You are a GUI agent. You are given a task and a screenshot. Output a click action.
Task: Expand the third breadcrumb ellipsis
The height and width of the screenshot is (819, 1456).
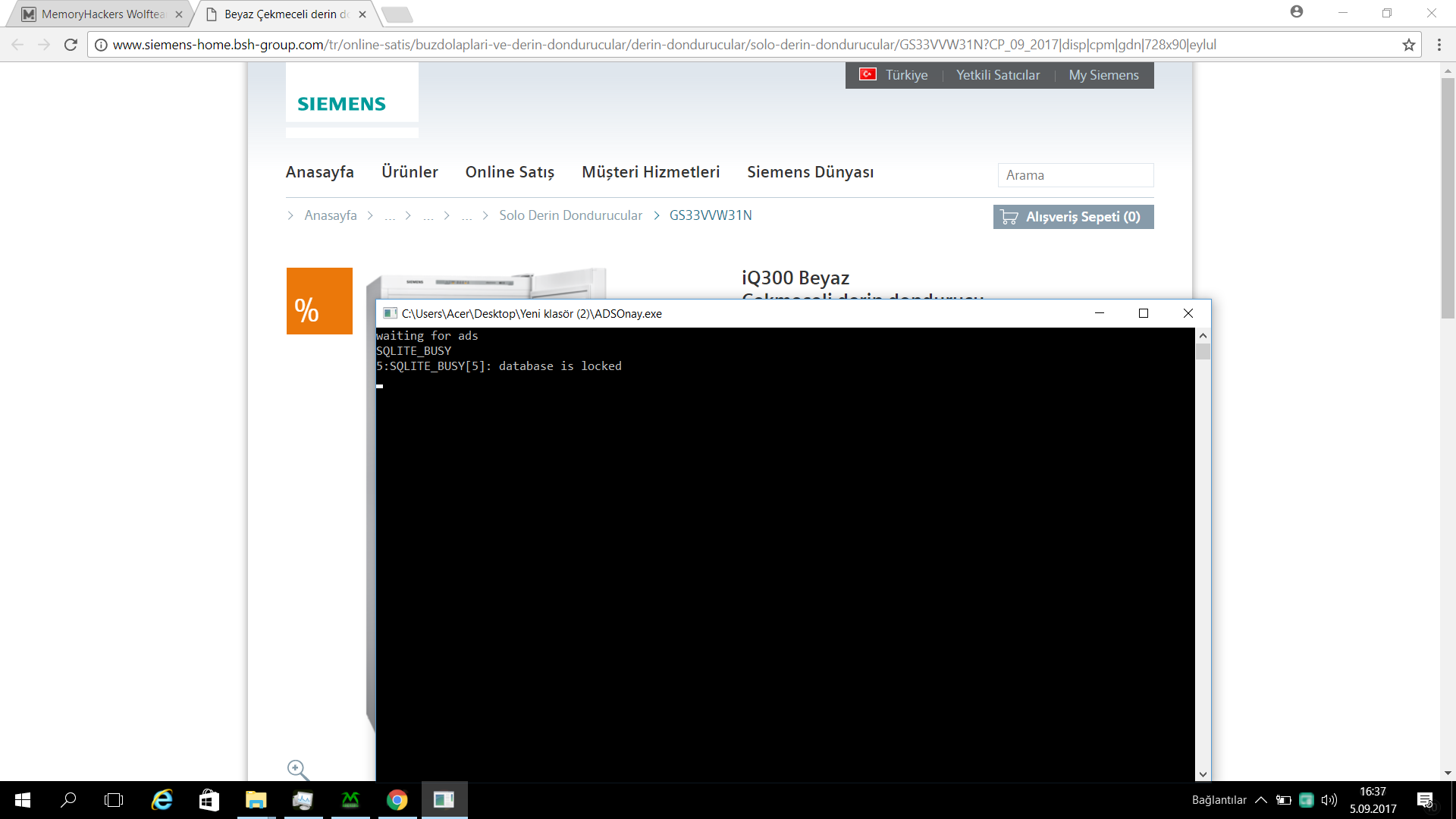pos(467,216)
